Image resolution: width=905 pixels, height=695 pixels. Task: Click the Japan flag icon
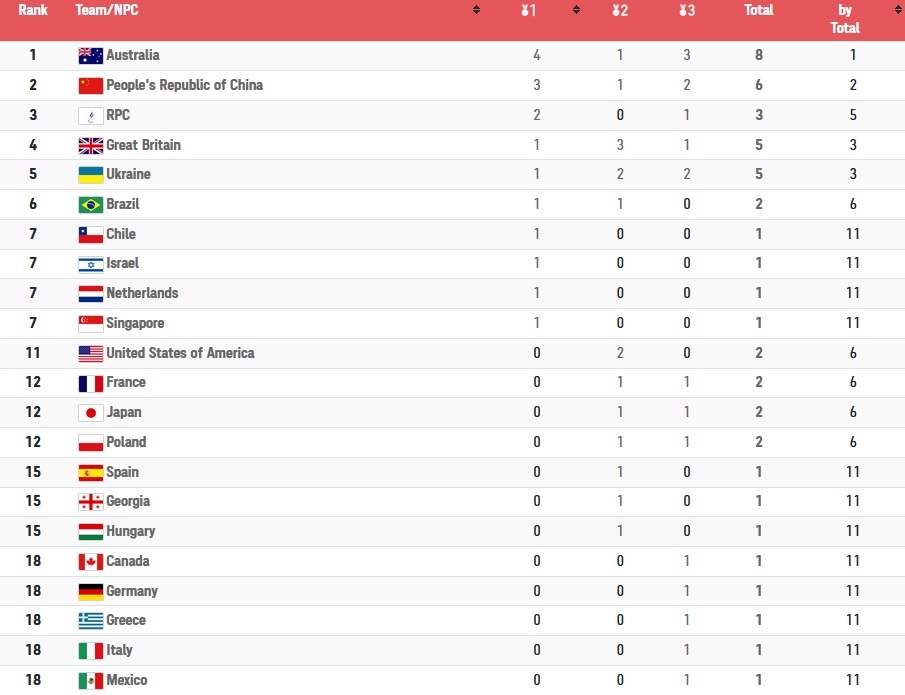pos(91,412)
